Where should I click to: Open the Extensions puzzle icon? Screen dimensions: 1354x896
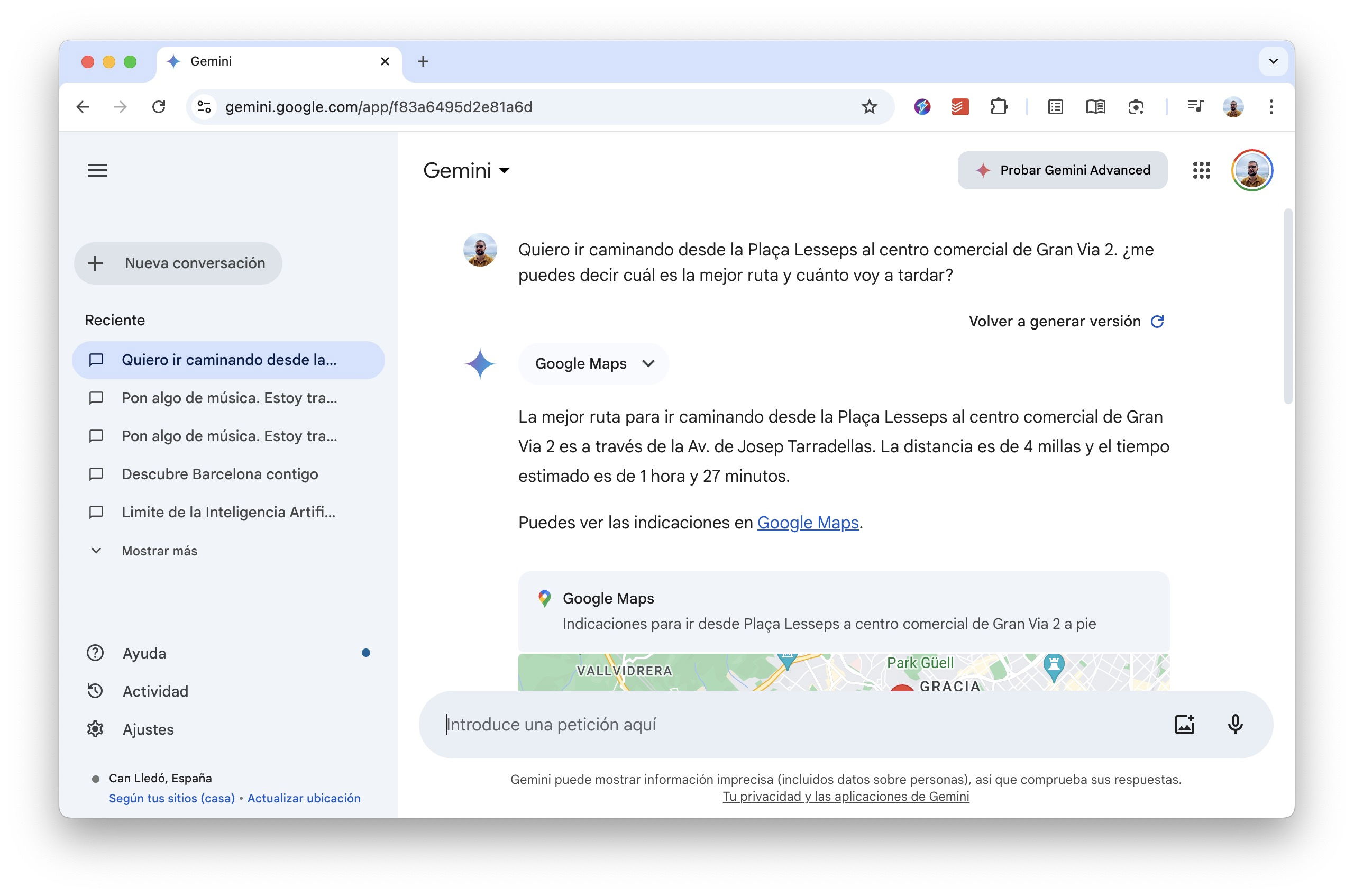(x=999, y=107)
